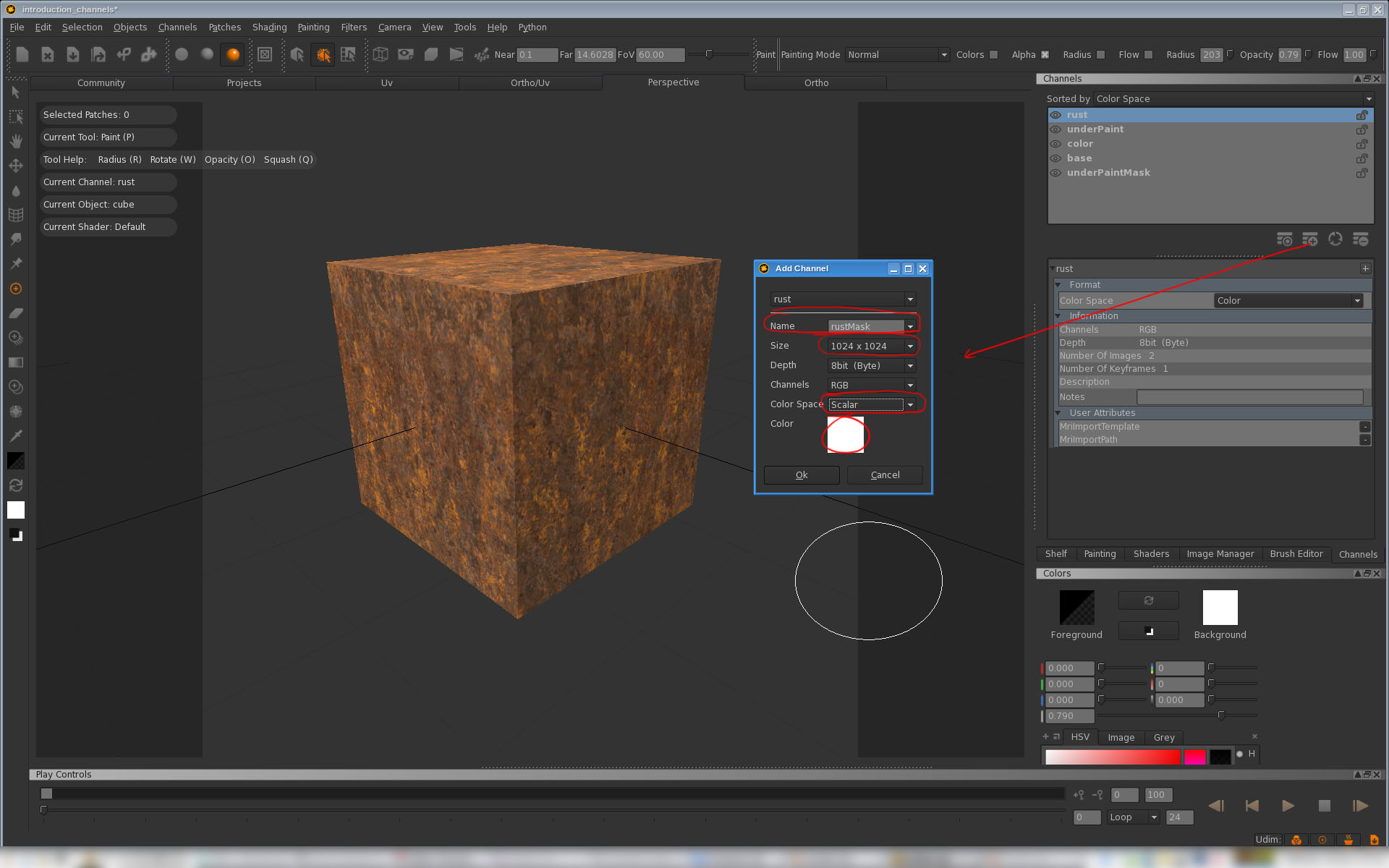
Task: Toggle visibility of the base channel
Action: coord(1056,158)
